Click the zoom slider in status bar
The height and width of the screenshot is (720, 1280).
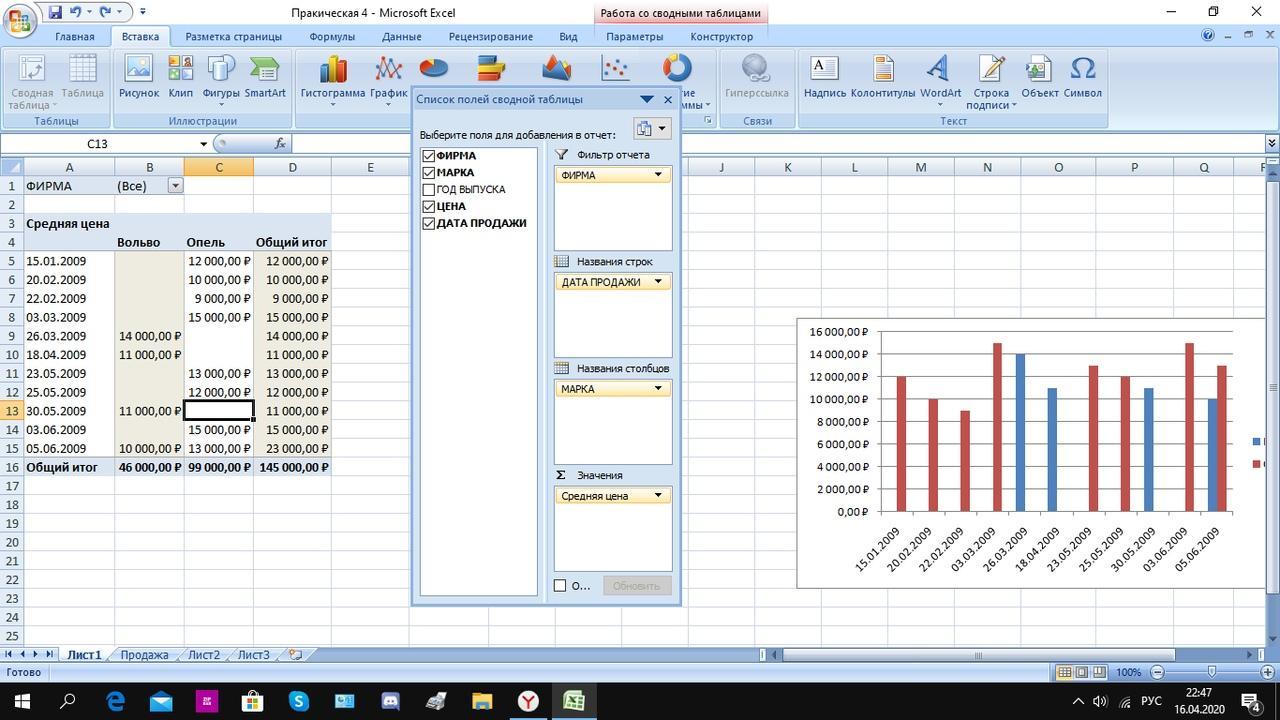[x=1211, y=672]
